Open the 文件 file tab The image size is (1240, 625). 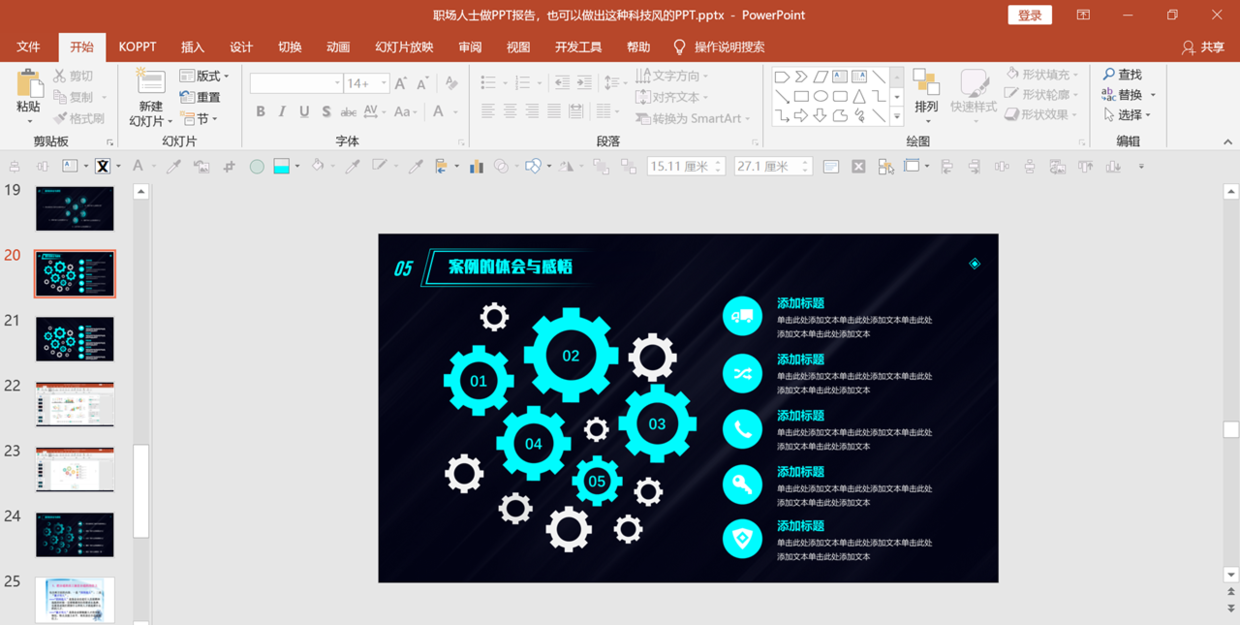28,47
